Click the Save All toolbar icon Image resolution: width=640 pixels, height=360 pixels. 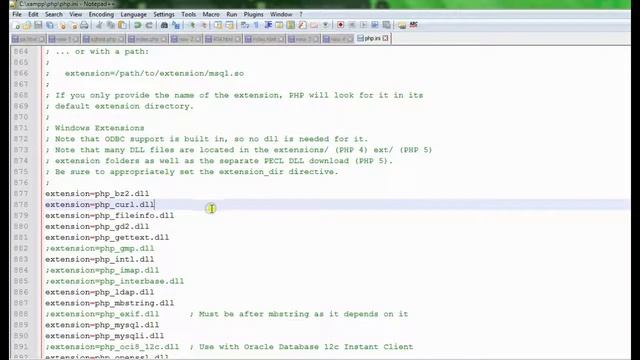point(50,25)
